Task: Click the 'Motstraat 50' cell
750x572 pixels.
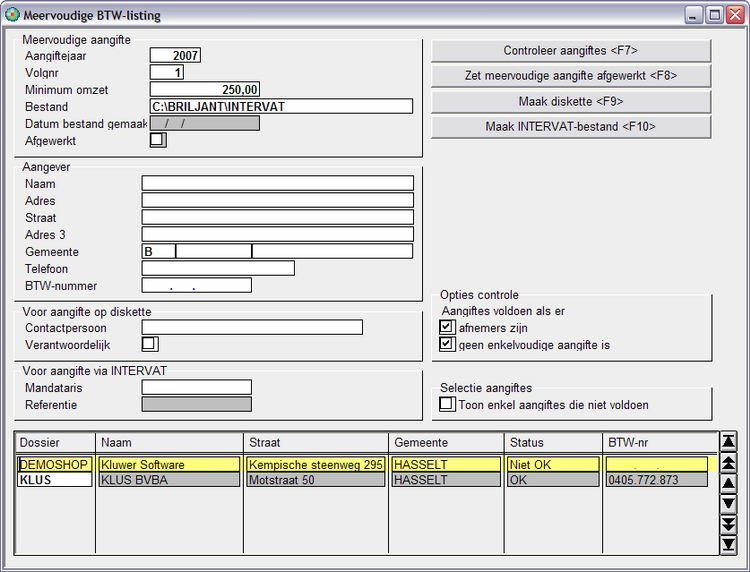Action: click(x=316, y=480)
